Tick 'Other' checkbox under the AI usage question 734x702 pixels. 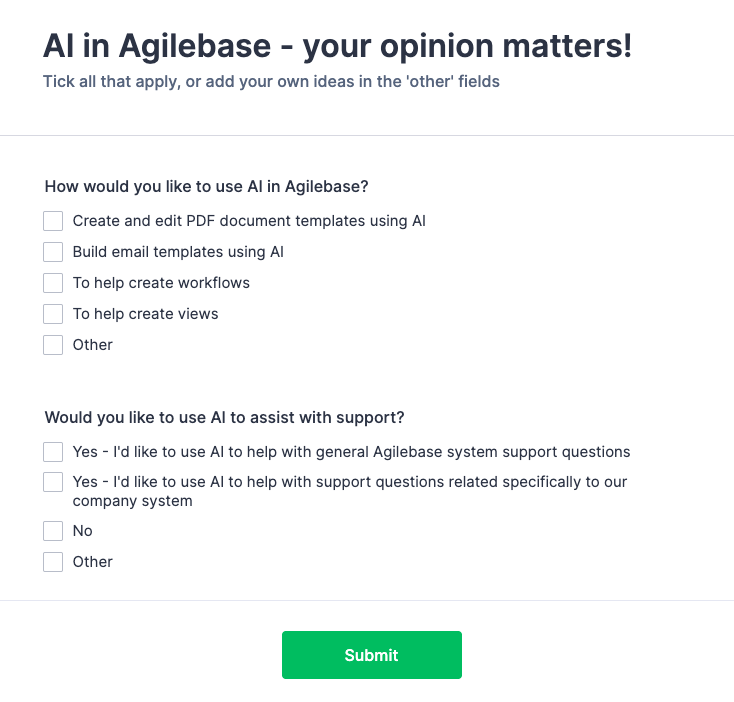pyautogui.click(x=53, y=345)
